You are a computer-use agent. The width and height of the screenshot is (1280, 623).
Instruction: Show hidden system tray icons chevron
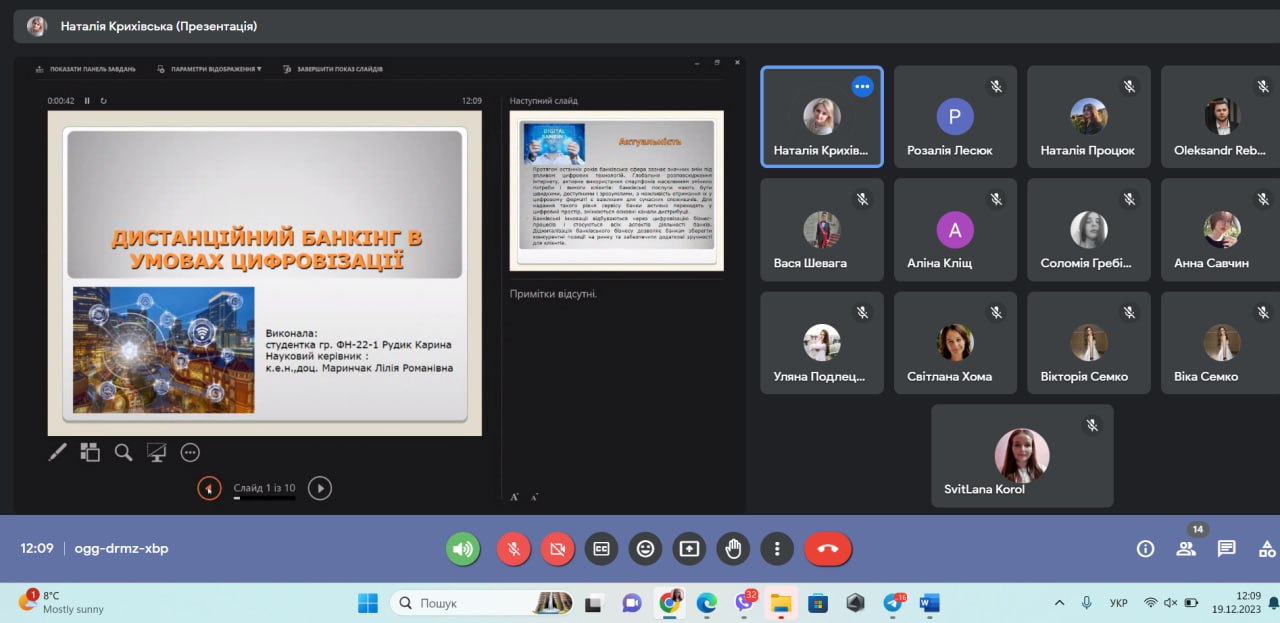point(1059,603)
